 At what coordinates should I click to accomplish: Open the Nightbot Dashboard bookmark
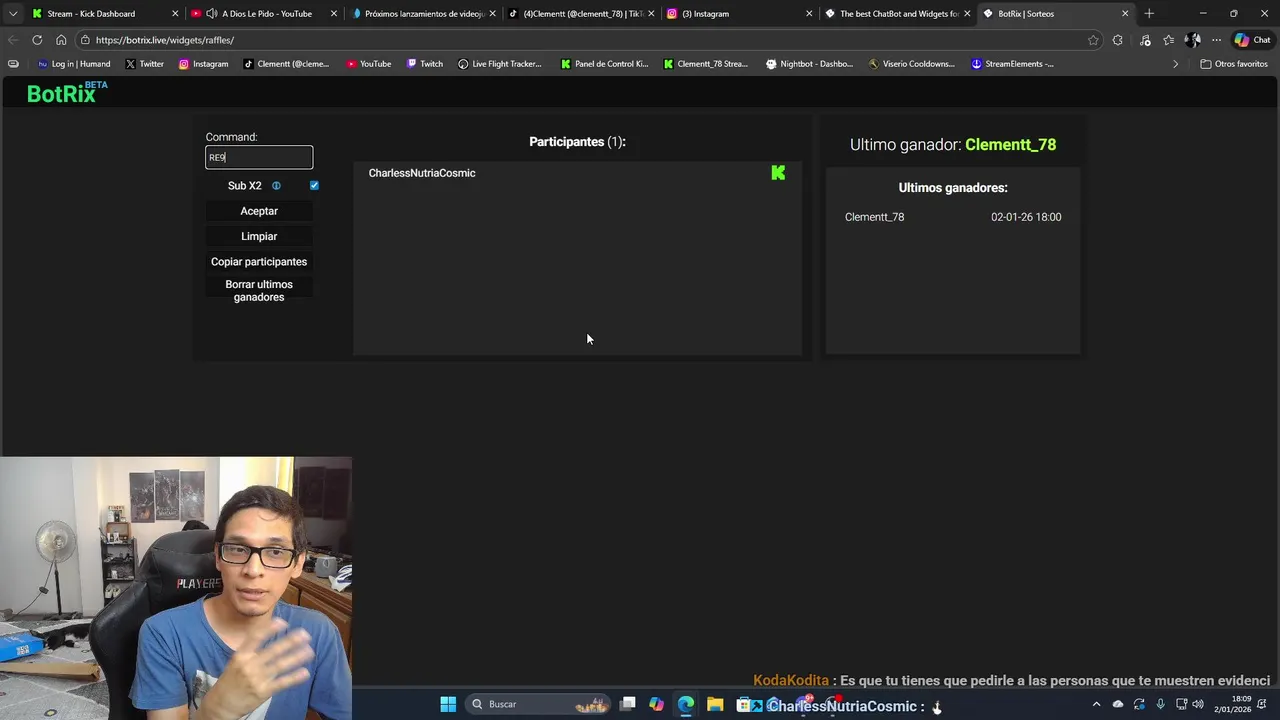coord(810,64)
